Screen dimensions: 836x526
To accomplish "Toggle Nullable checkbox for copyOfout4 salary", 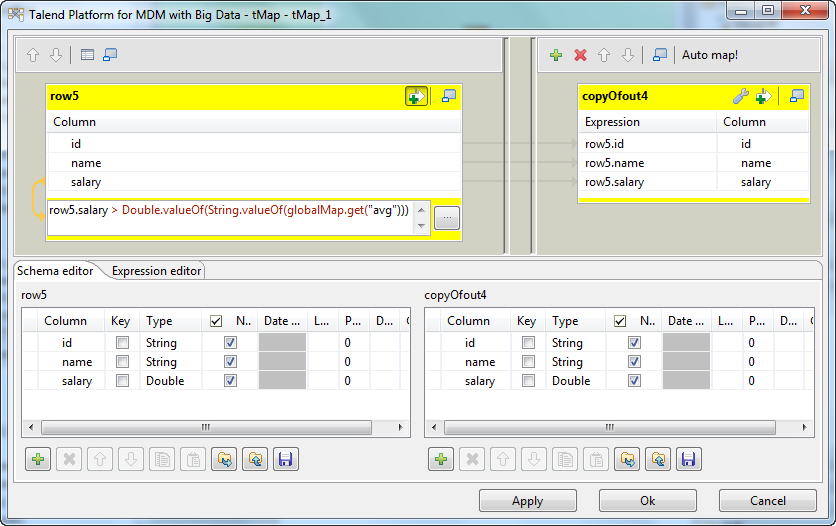I will 634,381.
